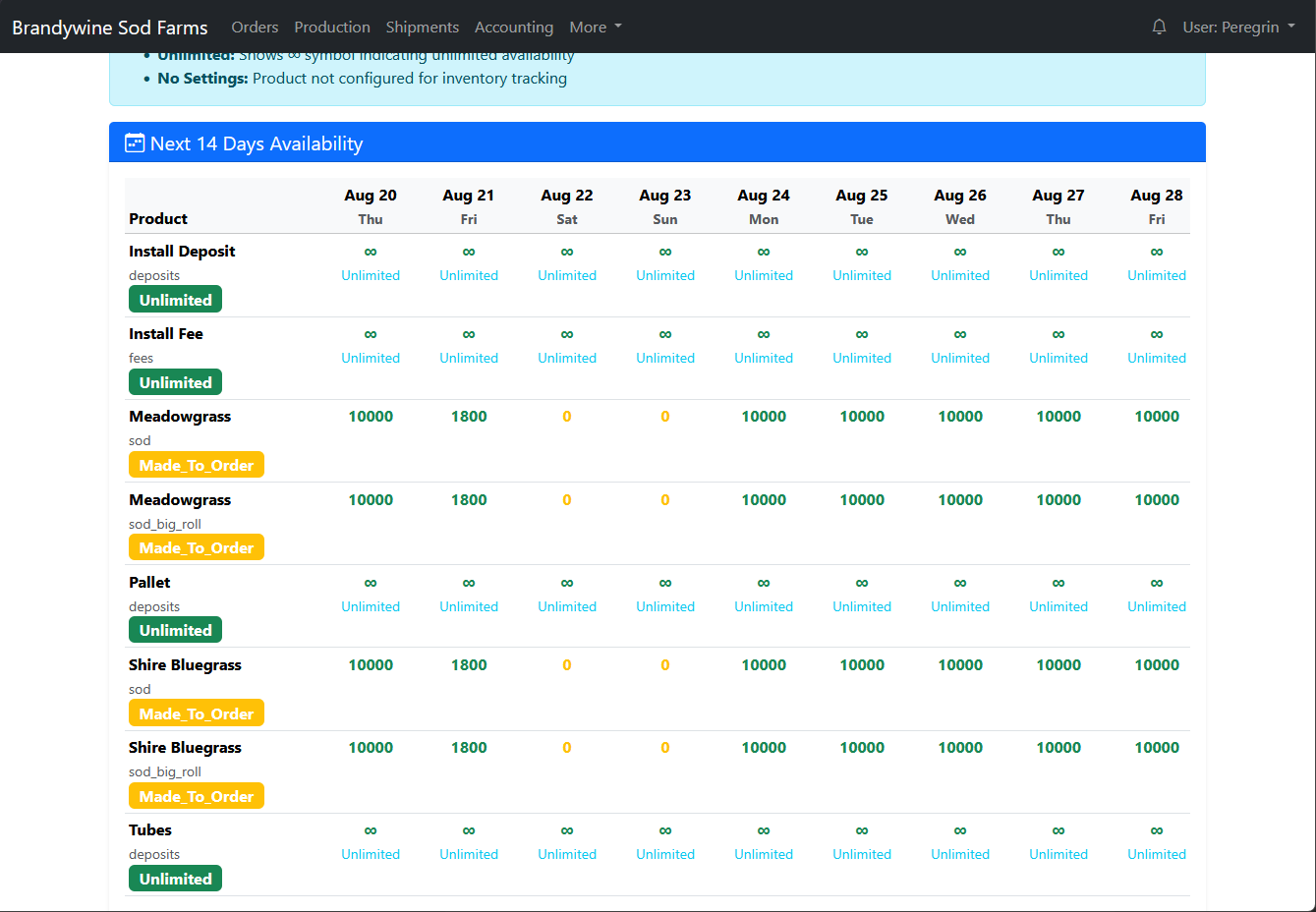Click Meadowgrass sod_big_roll's 0 value on Aug 23
This screenshot has height=912, width=1316.
tap(665, 500)
